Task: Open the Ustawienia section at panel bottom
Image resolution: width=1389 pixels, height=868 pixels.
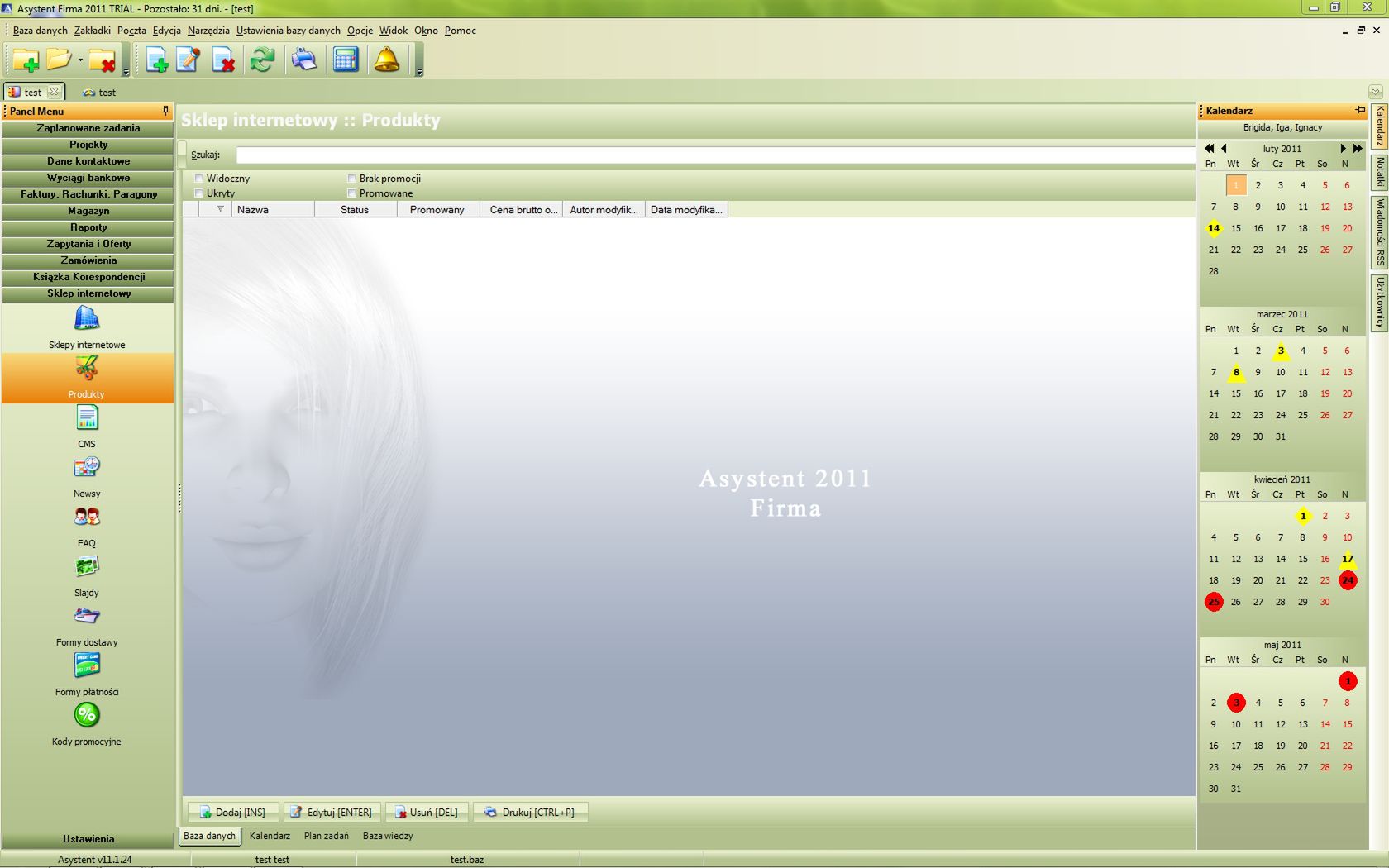Action: tap(88, 839)
